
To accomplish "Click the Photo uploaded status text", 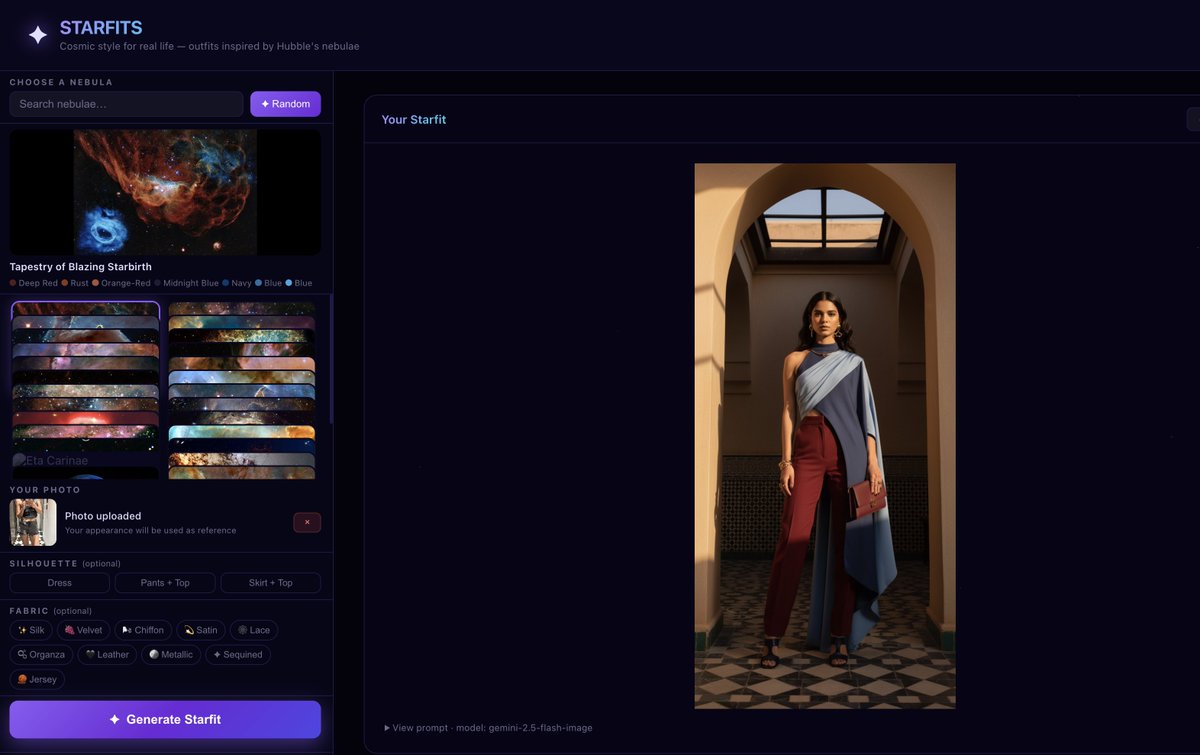I will [x=103, y=516].
